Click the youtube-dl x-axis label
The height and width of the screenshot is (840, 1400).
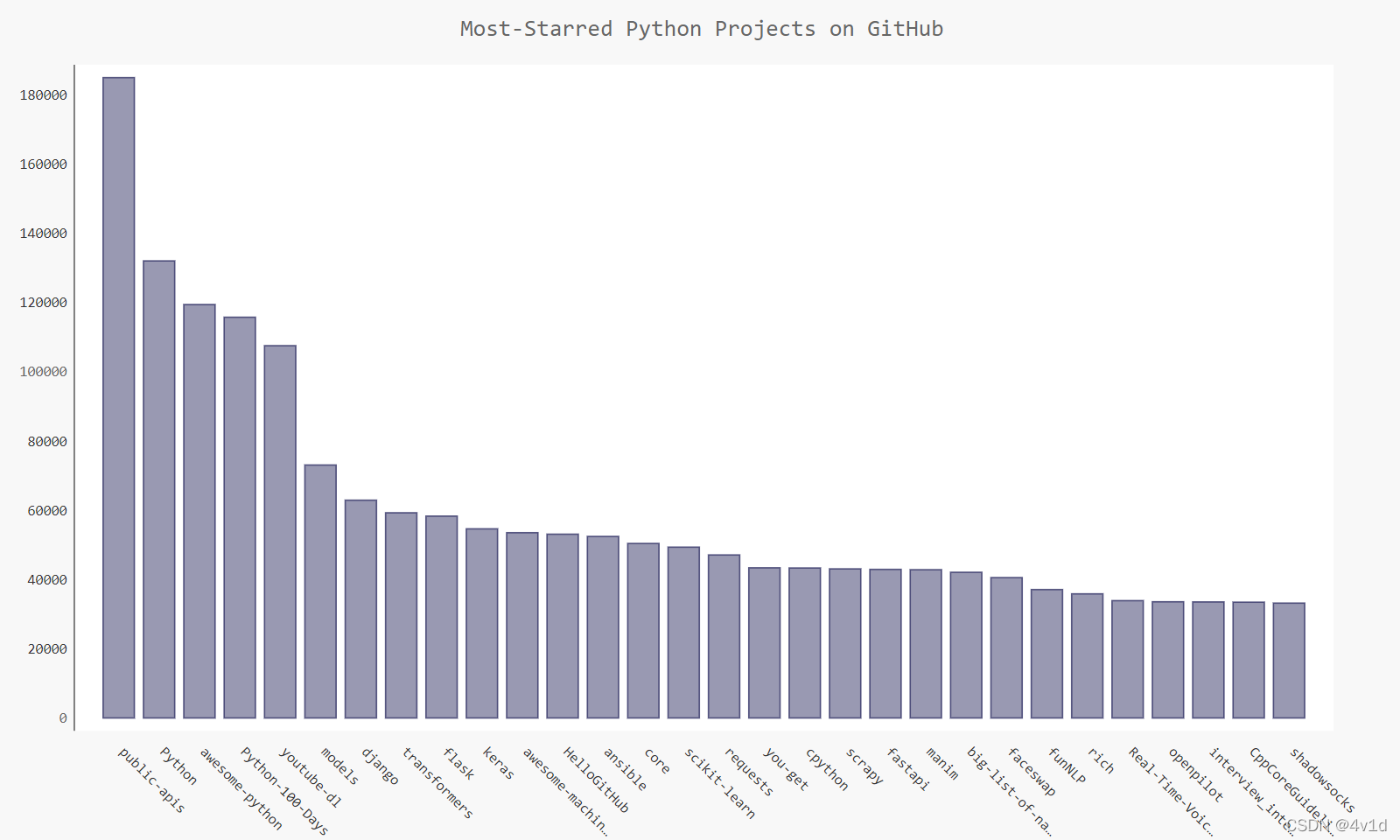(310, 777)
